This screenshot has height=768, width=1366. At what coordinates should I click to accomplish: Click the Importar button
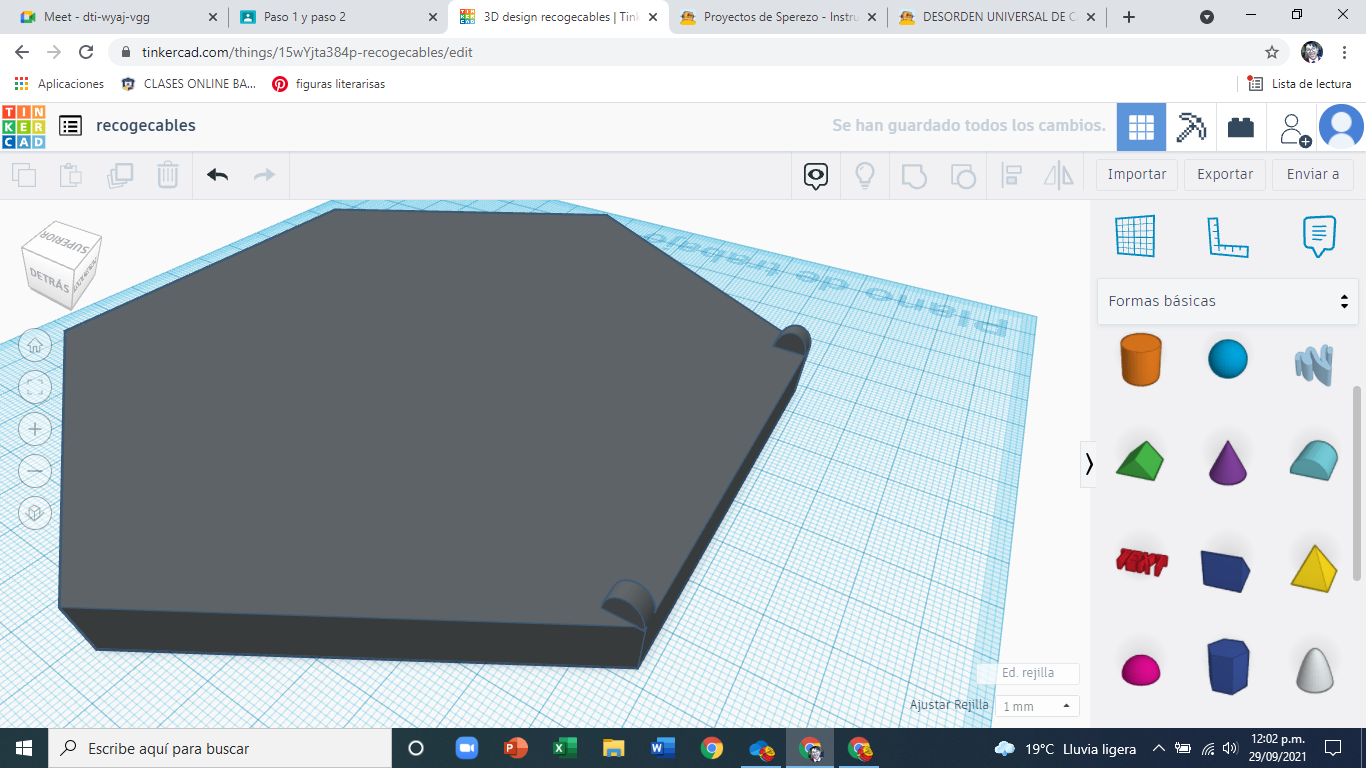pyautogui.click(x=1137, y=174)
